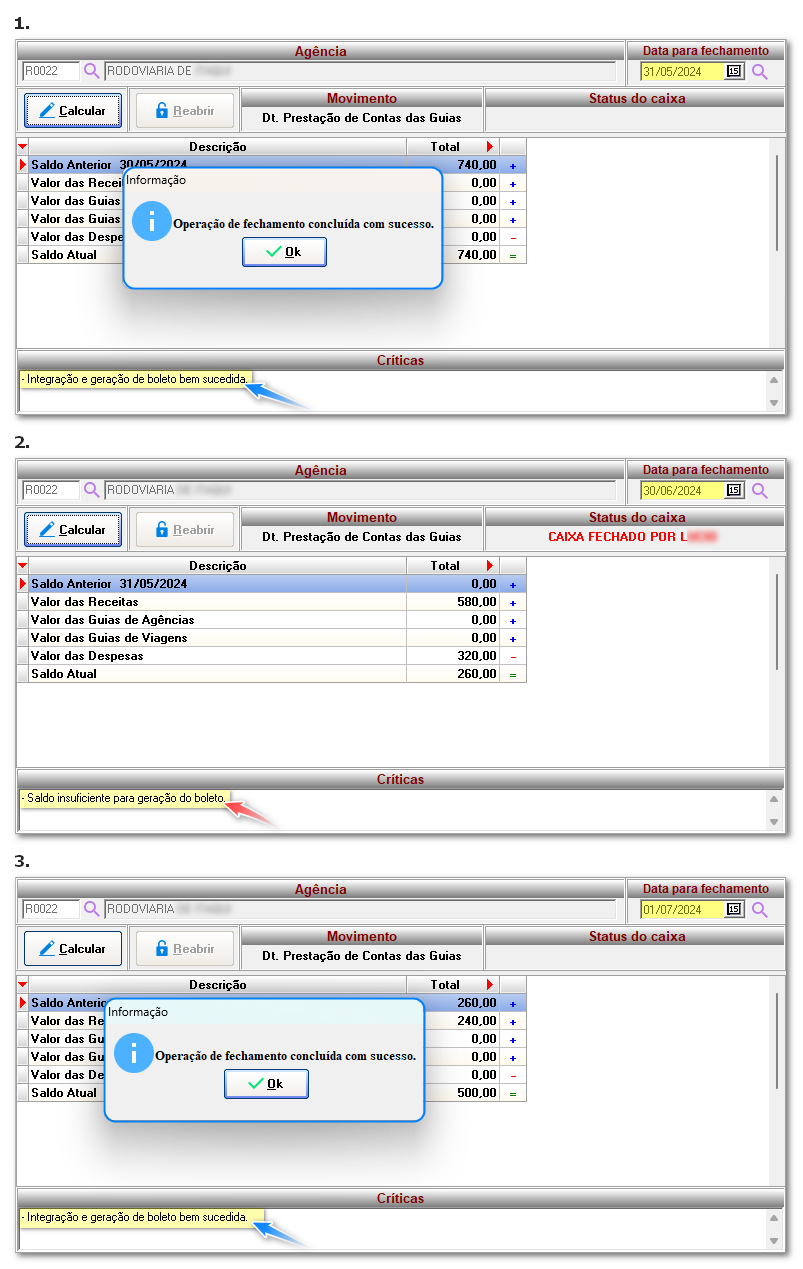Open the calendar icon beside date 31/05/2024
803x1269 pixels.
(734, 71)
